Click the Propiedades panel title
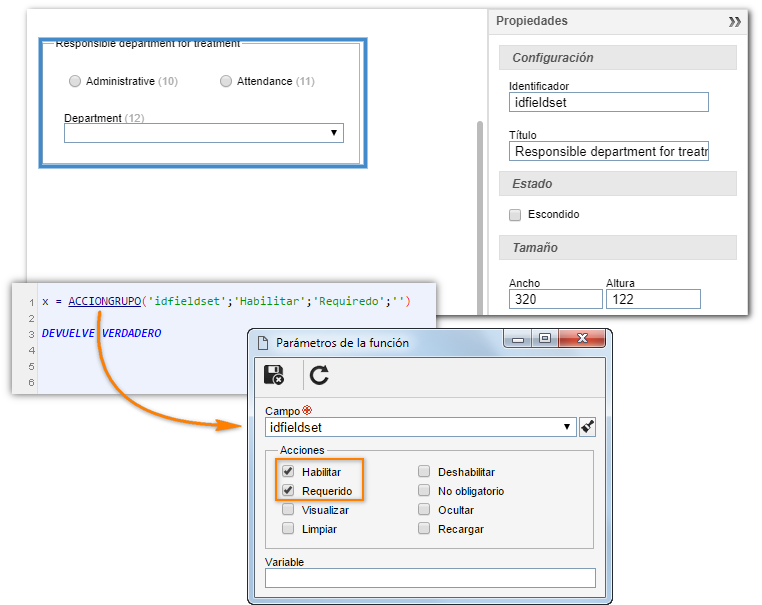This screenshot has height=605, width=762. tap(532, 21)
